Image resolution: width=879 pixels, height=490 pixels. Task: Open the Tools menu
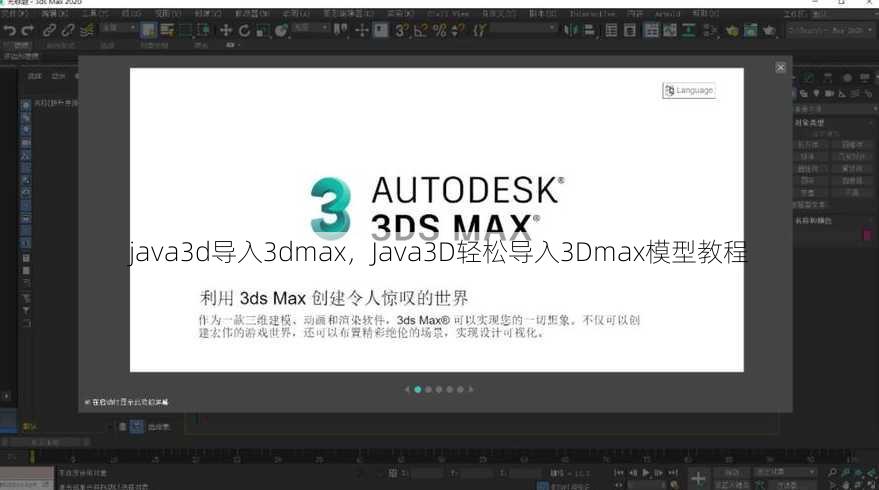click(x=93, y=12)
